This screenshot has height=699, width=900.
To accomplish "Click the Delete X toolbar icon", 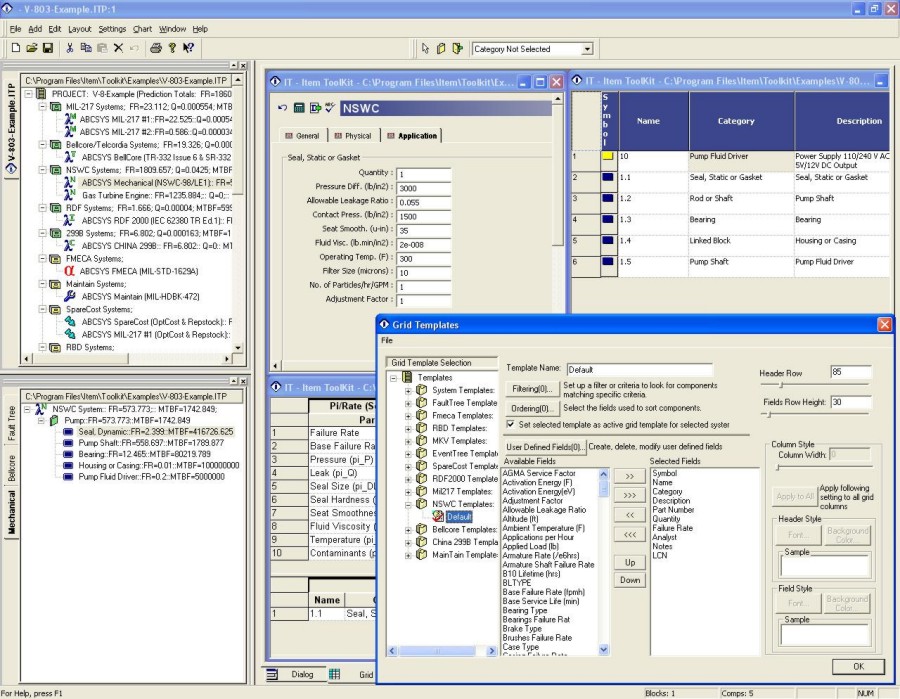I will [x=118, y=48].
